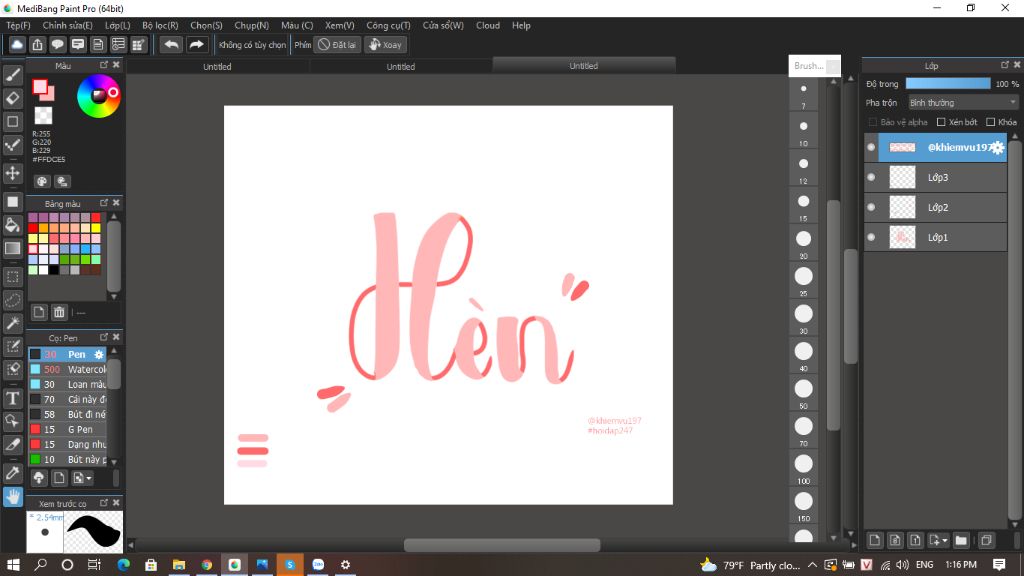1024x576 pixels.
Task: Click the Redo arrow button
Action: 196,44
